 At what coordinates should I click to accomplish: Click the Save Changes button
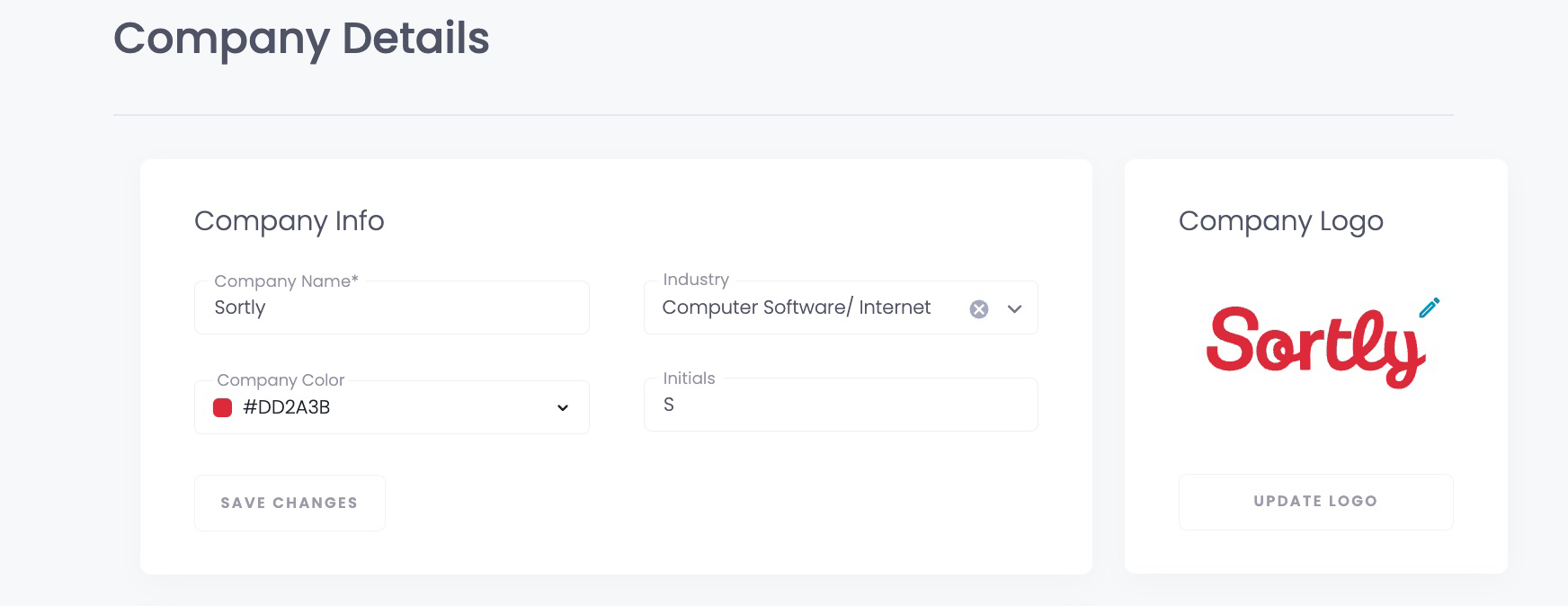pyautogui.click(x=290, y=503)
